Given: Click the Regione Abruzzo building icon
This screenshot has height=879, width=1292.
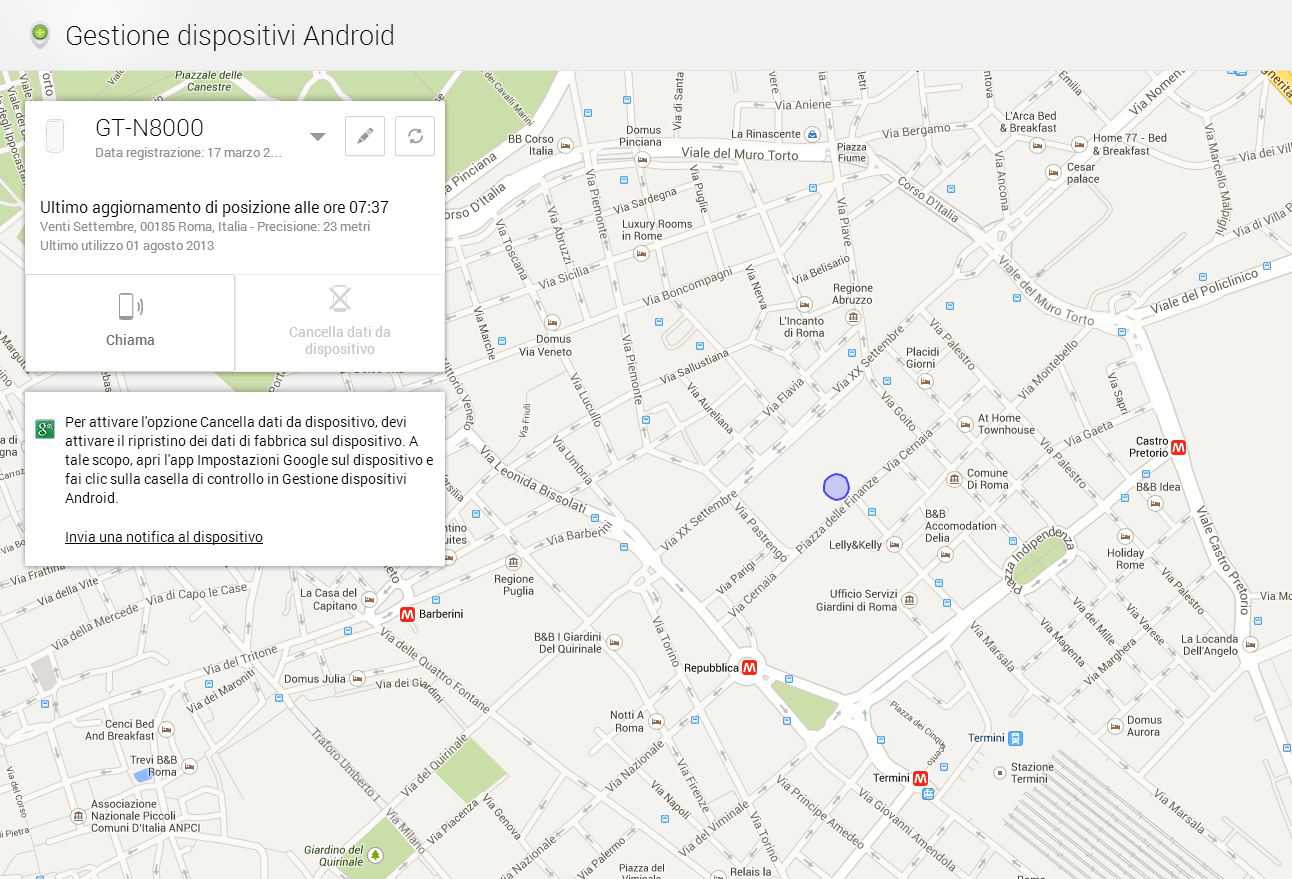Looking at the screenshot, I should (852, 317).
